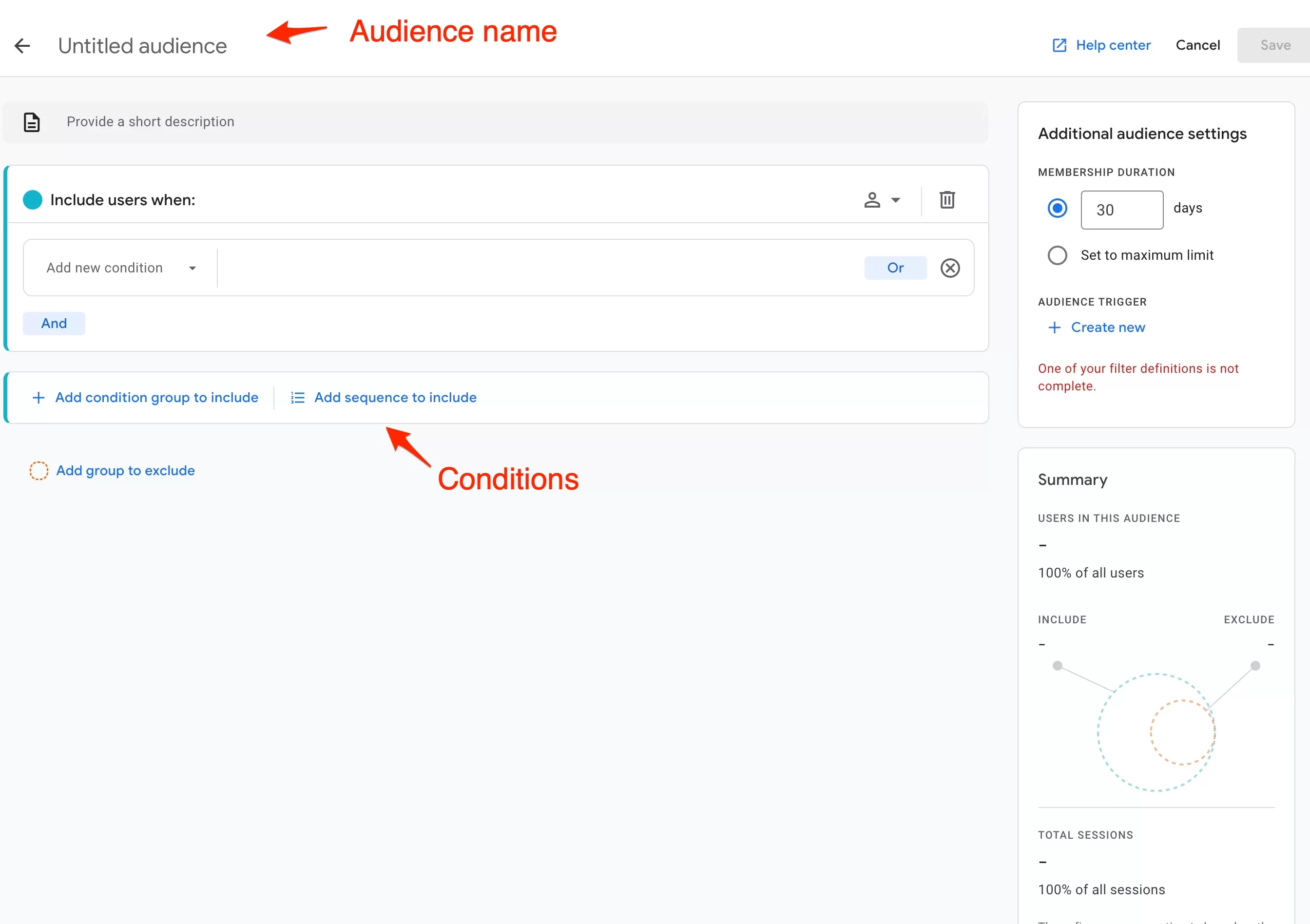The height and width of the screenshot is (924, 1310).
Task: Click Add group to exclude
Action: click(x=126, y=471)
